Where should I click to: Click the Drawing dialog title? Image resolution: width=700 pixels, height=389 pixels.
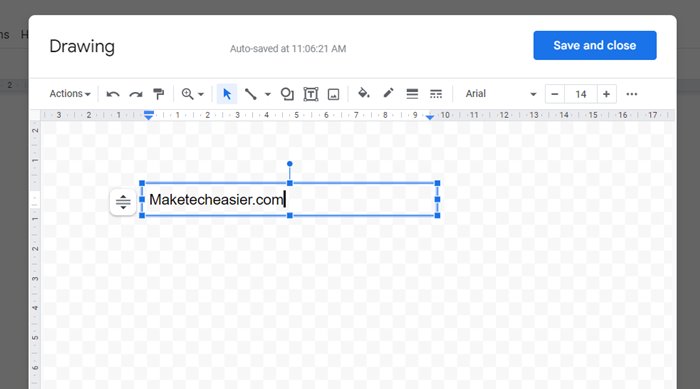pos(82,46)
